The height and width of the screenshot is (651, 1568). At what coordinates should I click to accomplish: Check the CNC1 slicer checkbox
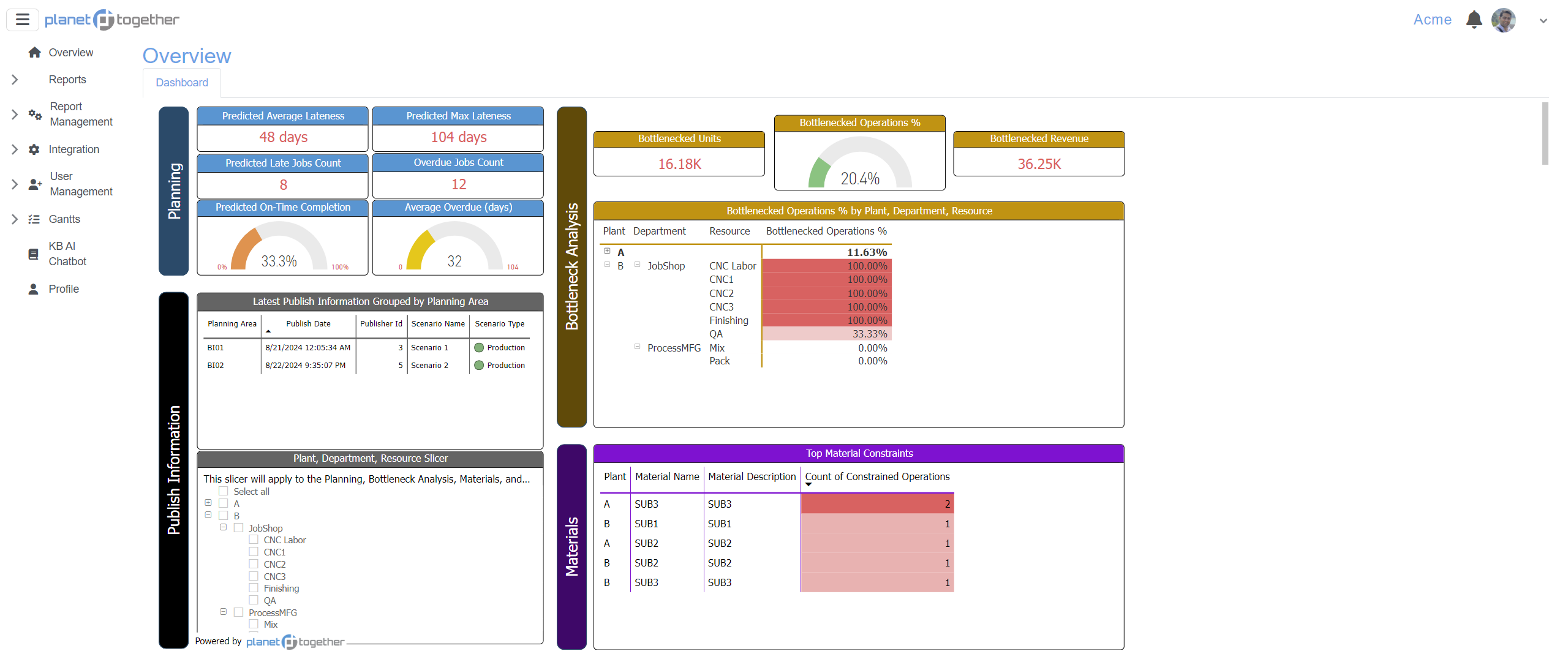pos(254,552)
